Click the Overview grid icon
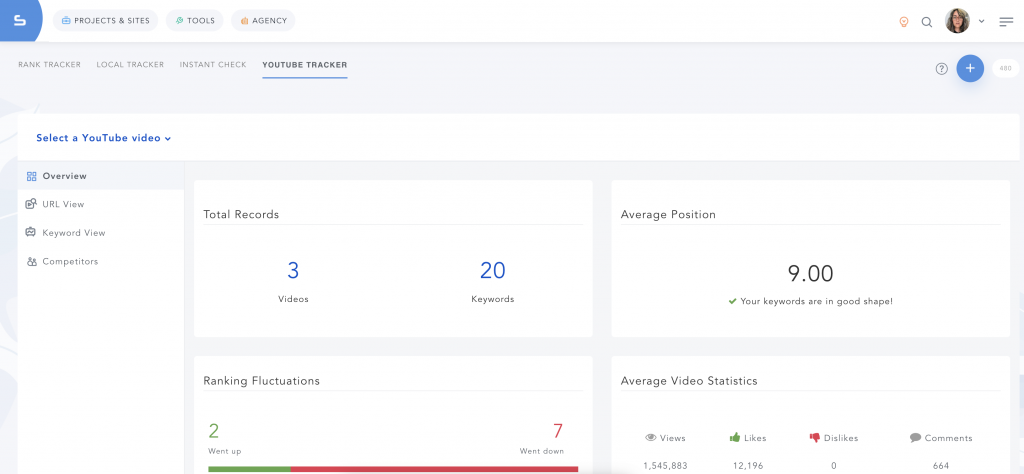This screenshot has width=1024, height=474. (x=31, y=176)
